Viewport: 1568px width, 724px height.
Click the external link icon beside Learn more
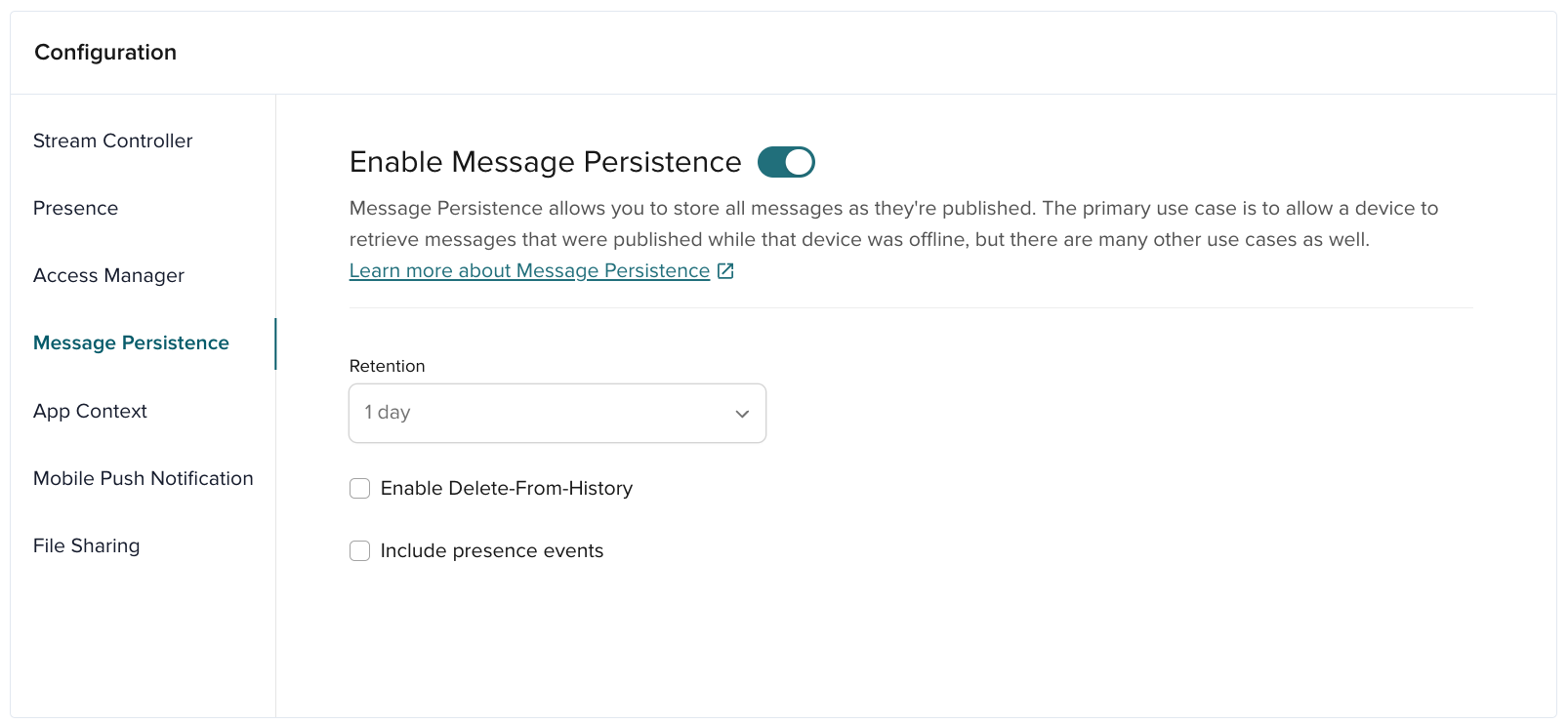pyautogui.click(x=724, y=270)
